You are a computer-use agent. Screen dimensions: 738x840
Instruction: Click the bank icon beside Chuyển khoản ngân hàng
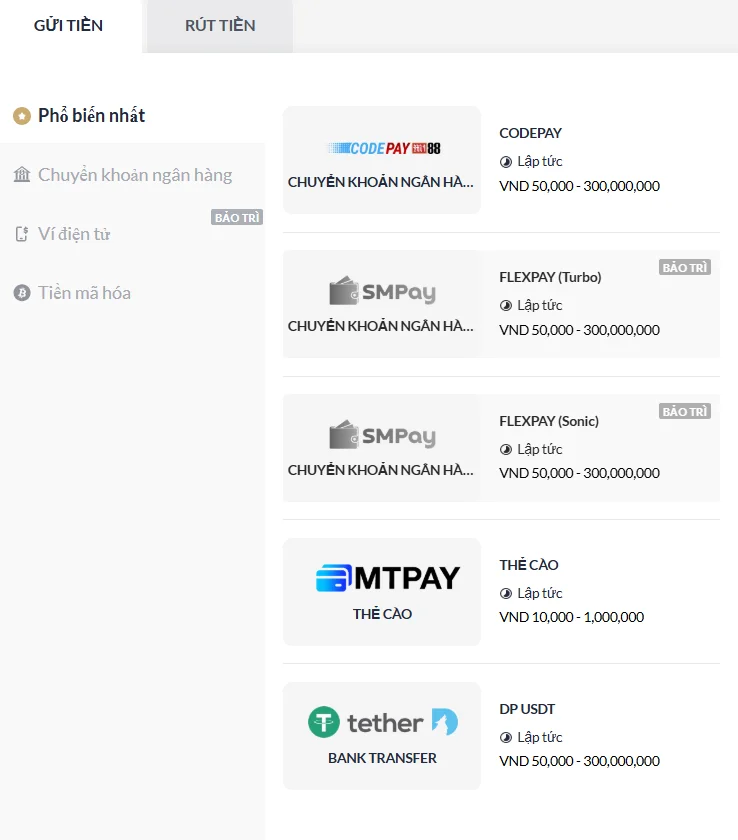[x=22, y=175]
